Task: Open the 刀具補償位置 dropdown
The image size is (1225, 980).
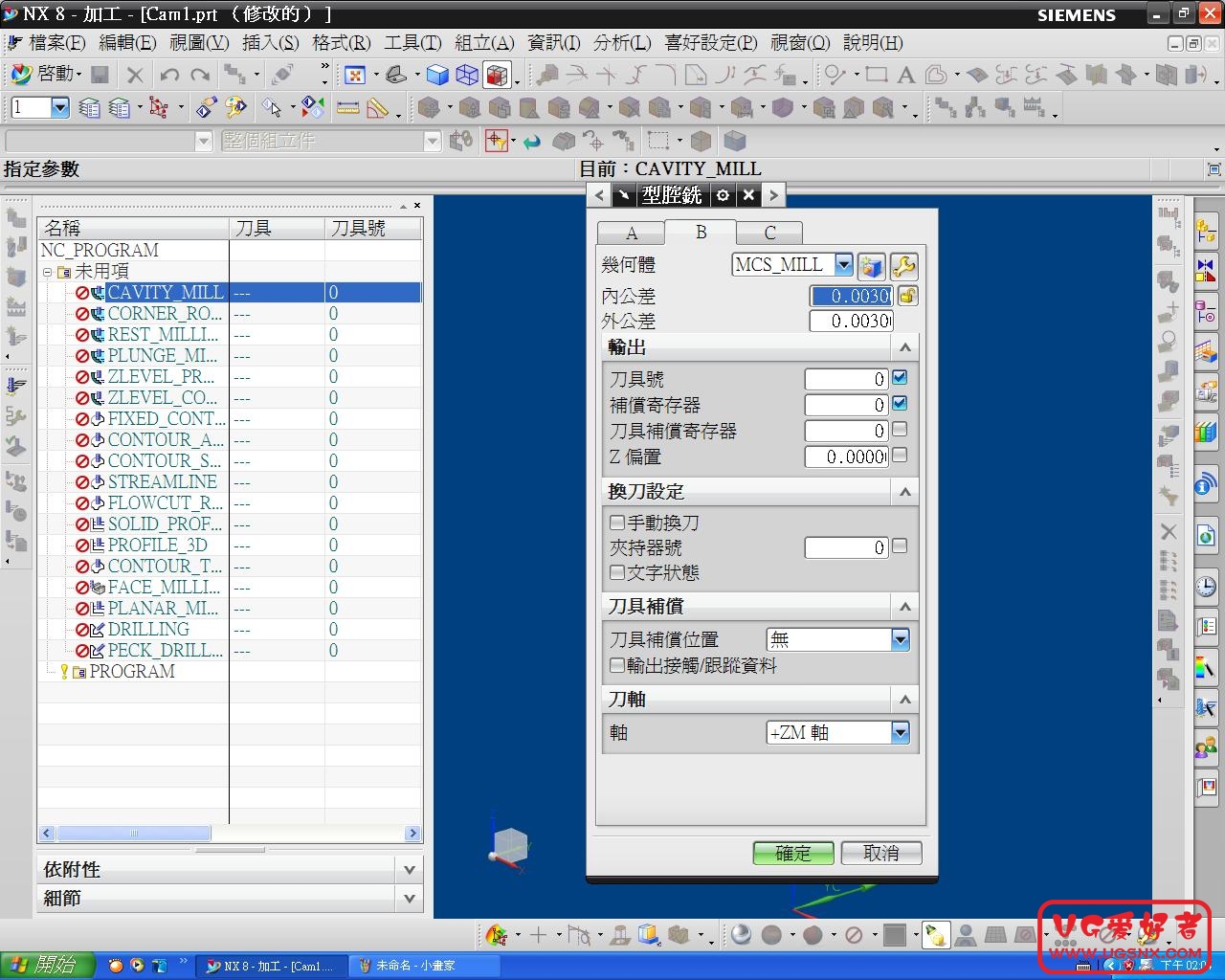Action: 900,639
